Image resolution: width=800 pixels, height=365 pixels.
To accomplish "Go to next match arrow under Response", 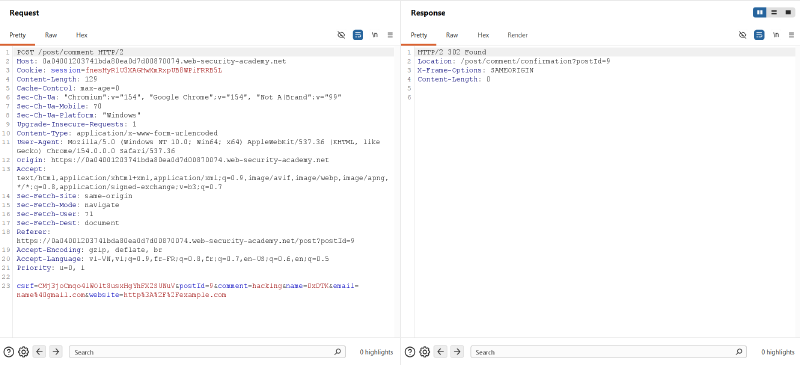I will 457,352.
